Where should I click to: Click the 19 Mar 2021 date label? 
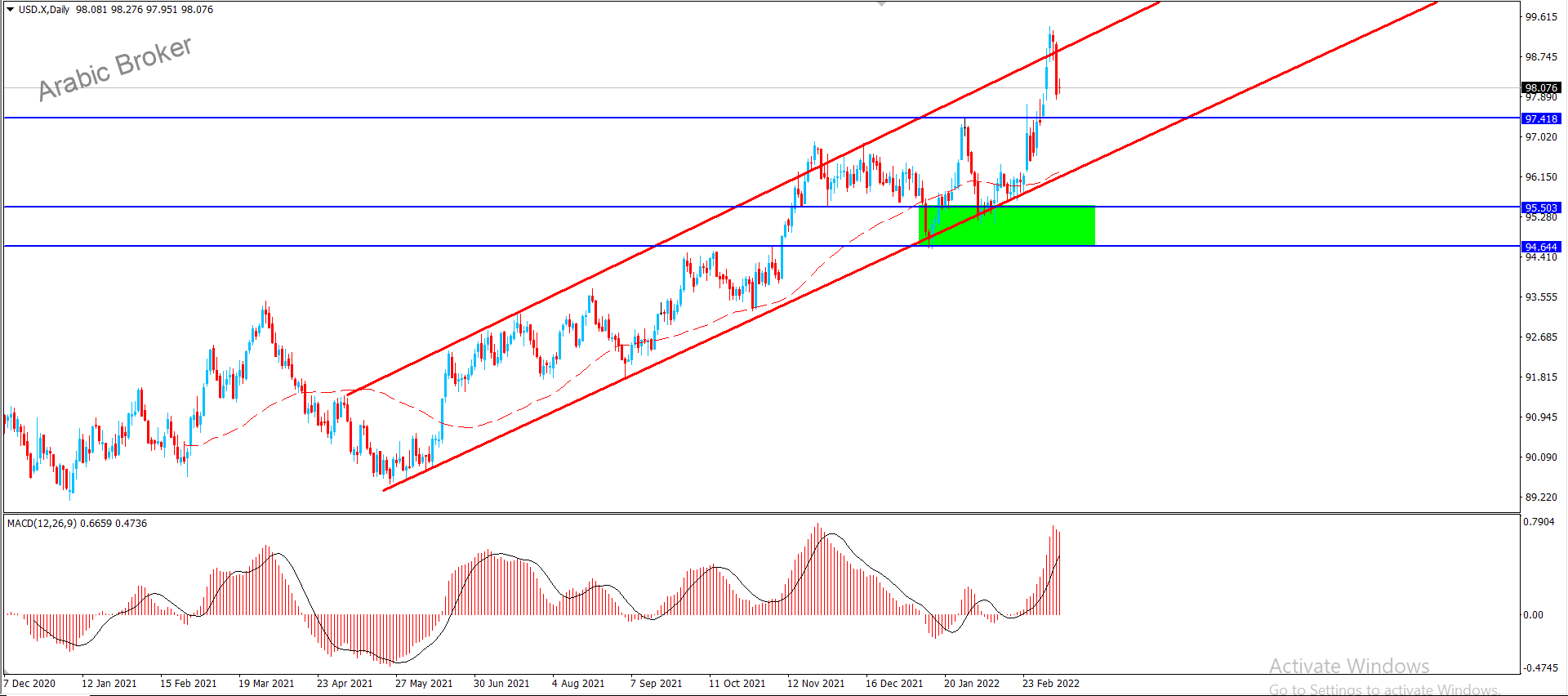point(266,684)
